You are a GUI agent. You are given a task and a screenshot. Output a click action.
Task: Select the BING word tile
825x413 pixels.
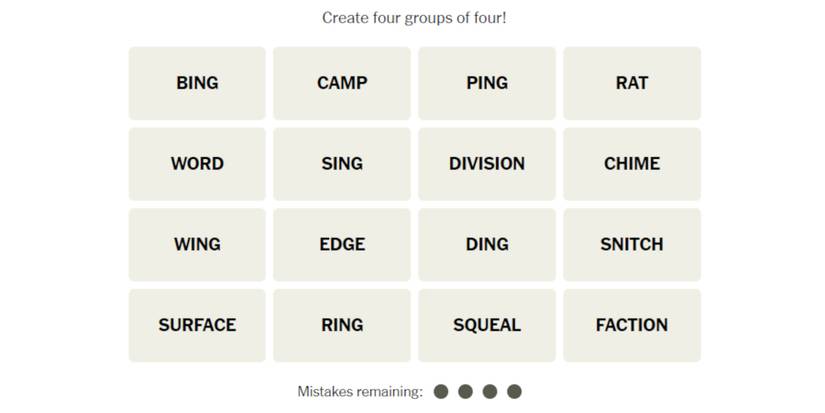coord(197,83)
